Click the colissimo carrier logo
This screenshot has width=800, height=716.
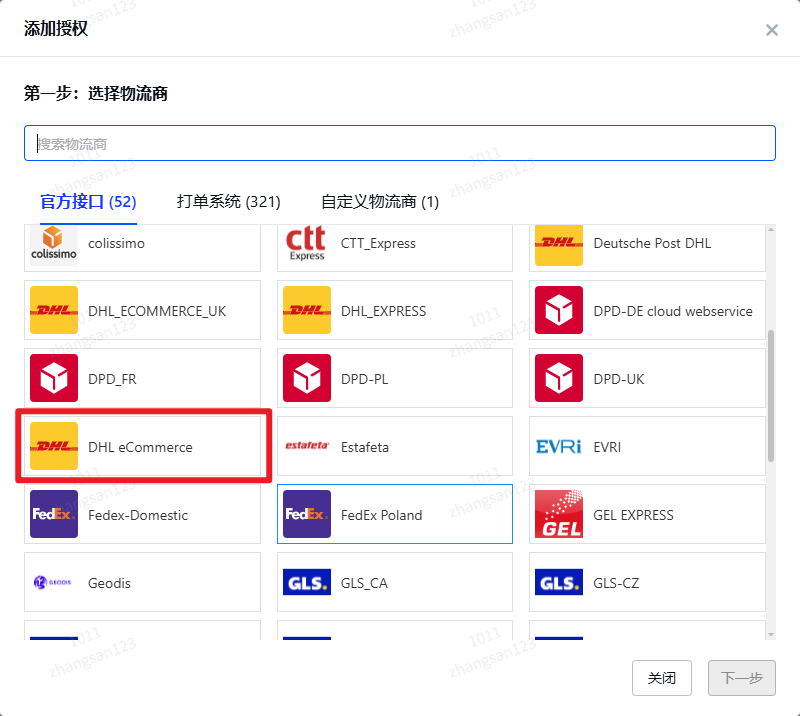54,245
